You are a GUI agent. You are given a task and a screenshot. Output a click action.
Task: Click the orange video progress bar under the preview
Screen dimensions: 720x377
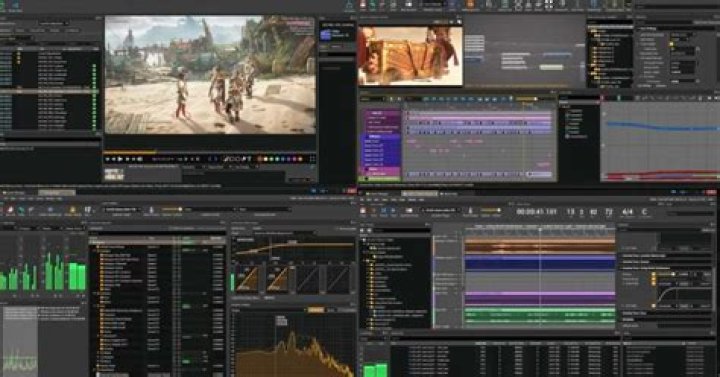129,152
